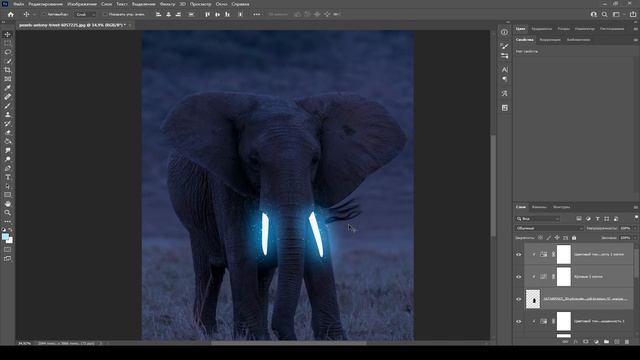The image size is (640, 360).
Task: Select the Type tool
Action: coord(7,177)
